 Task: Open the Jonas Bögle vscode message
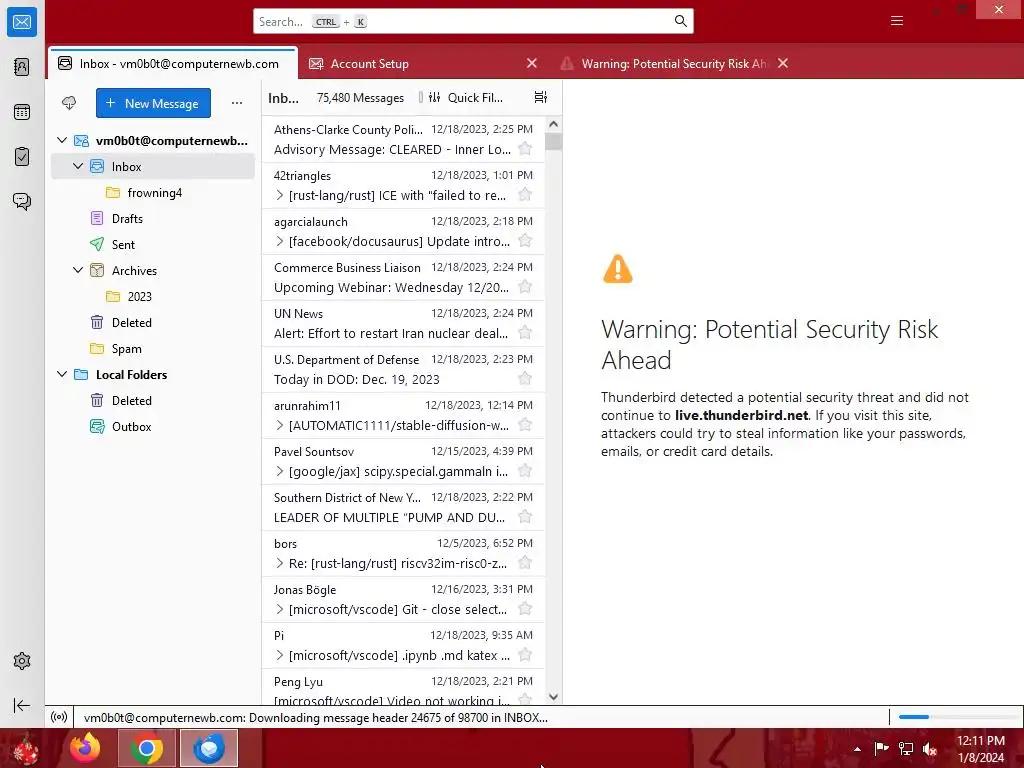[x=403, y=600]
